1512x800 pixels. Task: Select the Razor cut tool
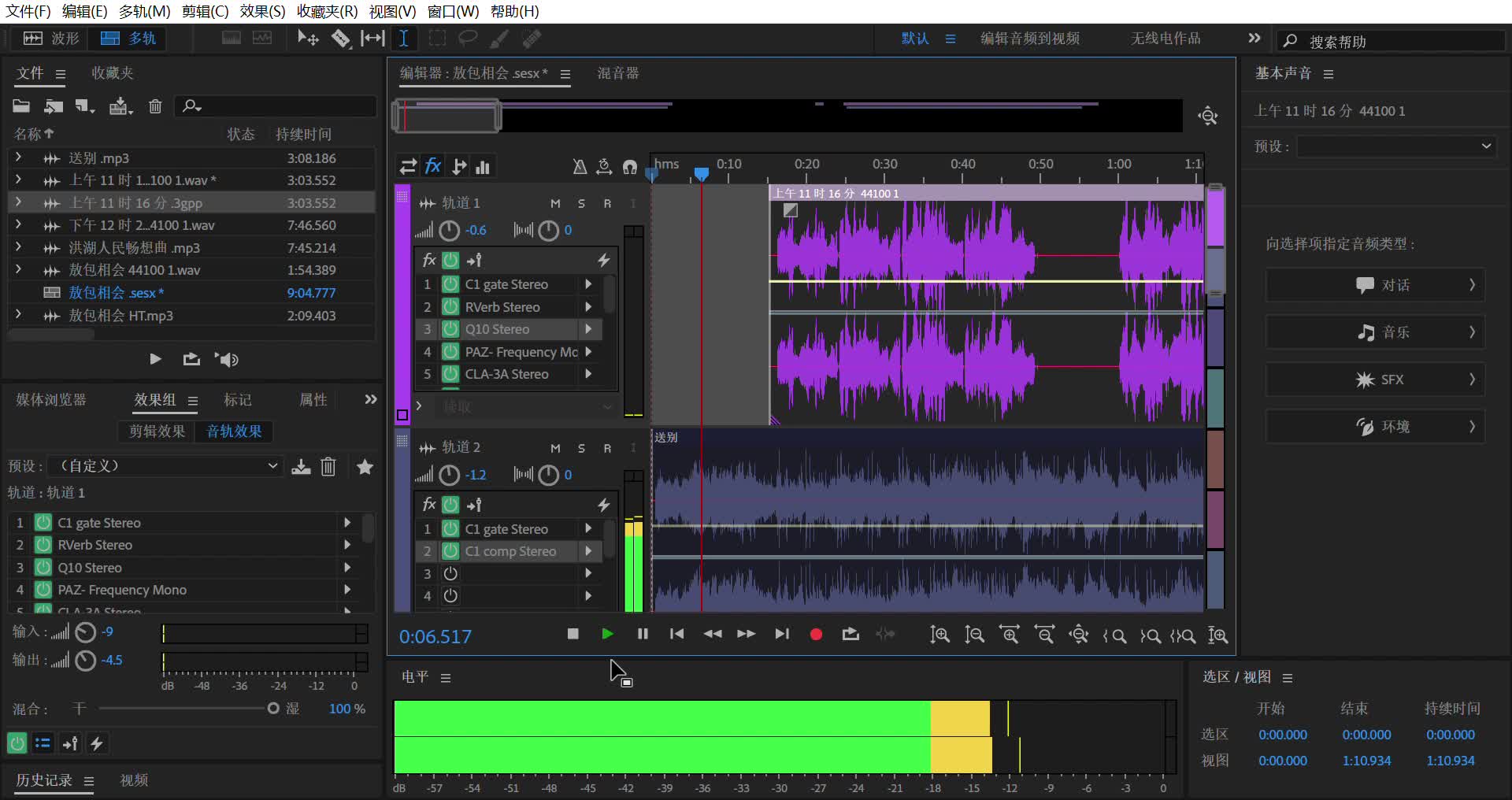point(340,38)
